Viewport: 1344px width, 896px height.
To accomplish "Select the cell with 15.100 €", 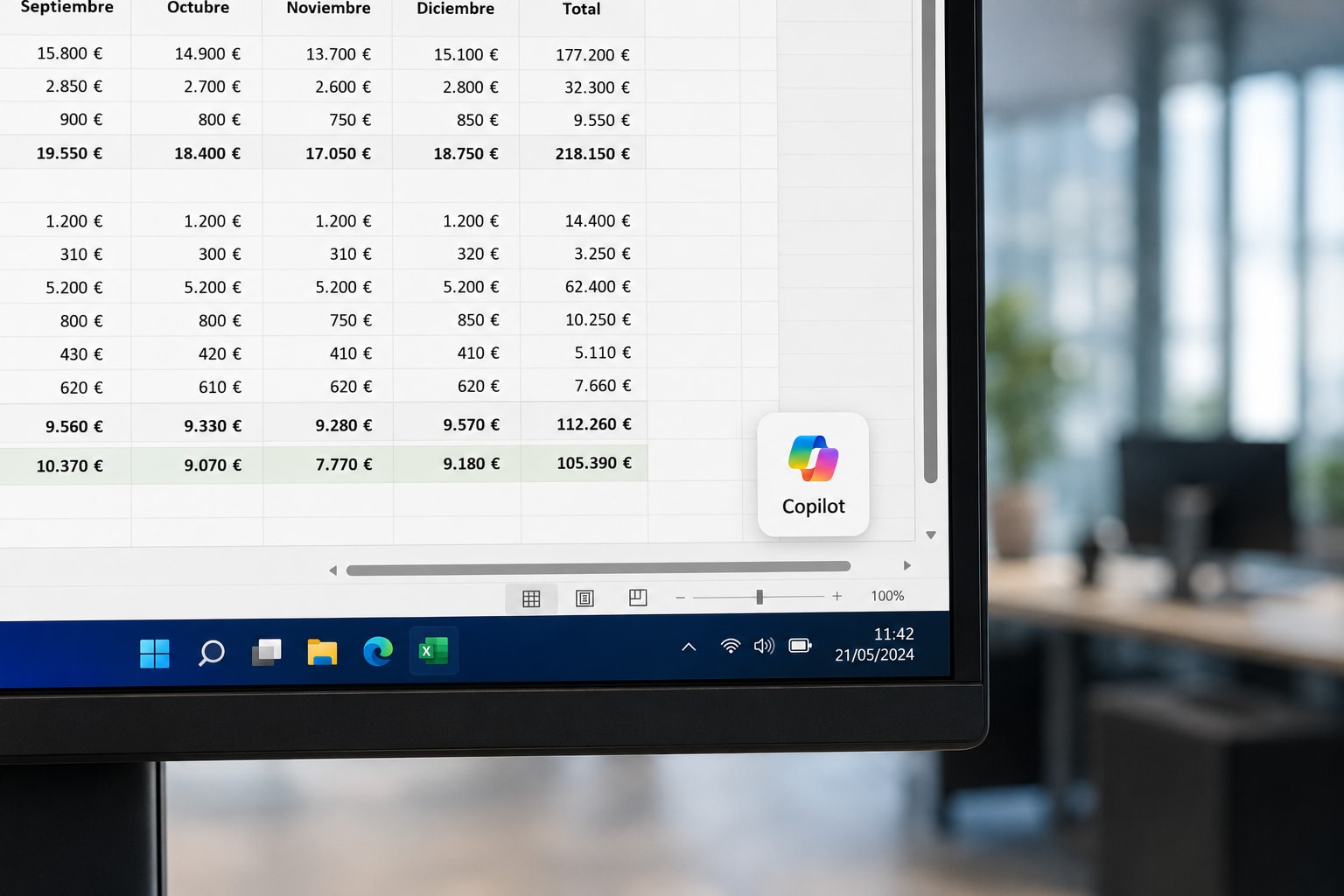I will point(455,54).
